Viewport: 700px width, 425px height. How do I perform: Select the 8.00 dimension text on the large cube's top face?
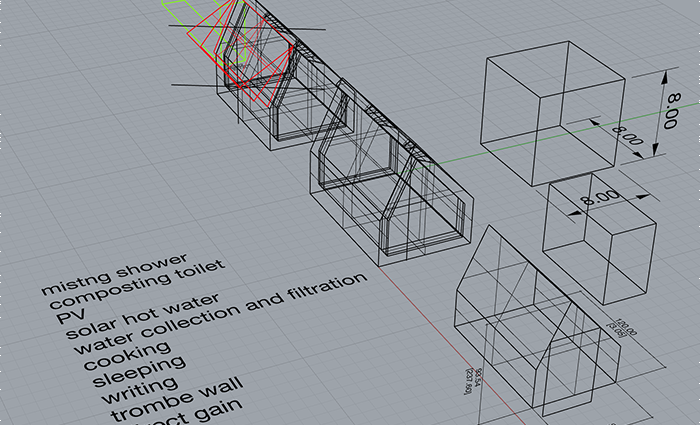click(x=627, y=136)
